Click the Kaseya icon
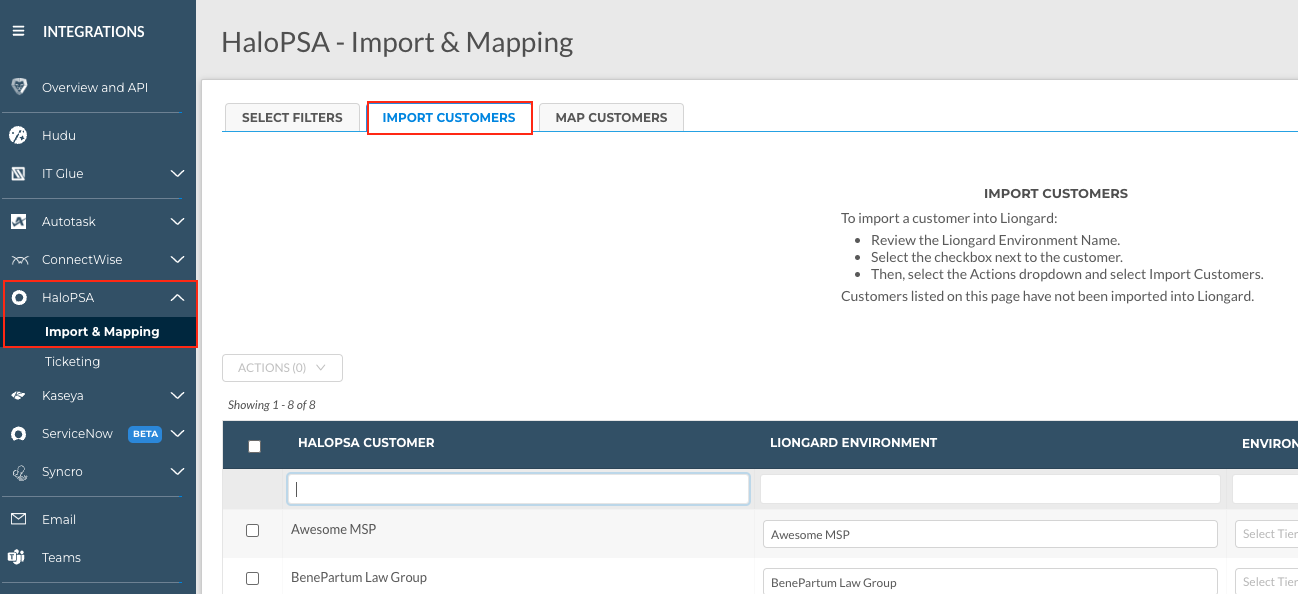The width and height of the screenshot is (1298, 594). pyautogui.click(x=18, y=396)
